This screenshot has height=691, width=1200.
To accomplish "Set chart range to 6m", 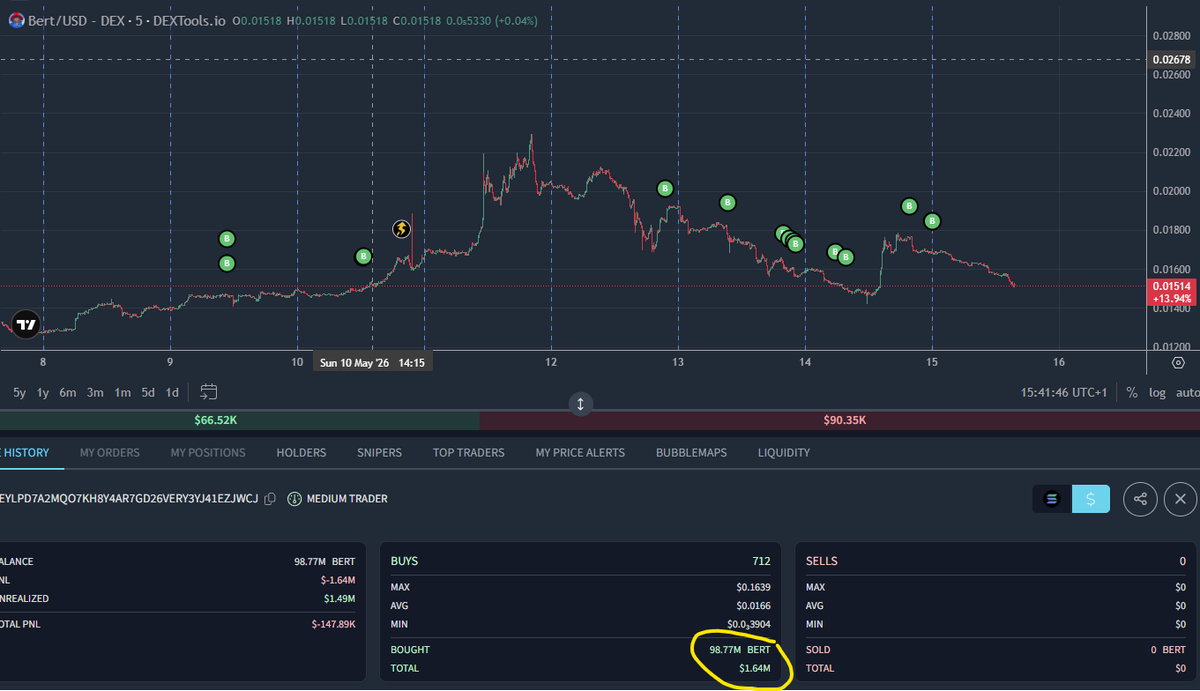I will point(68,392).
